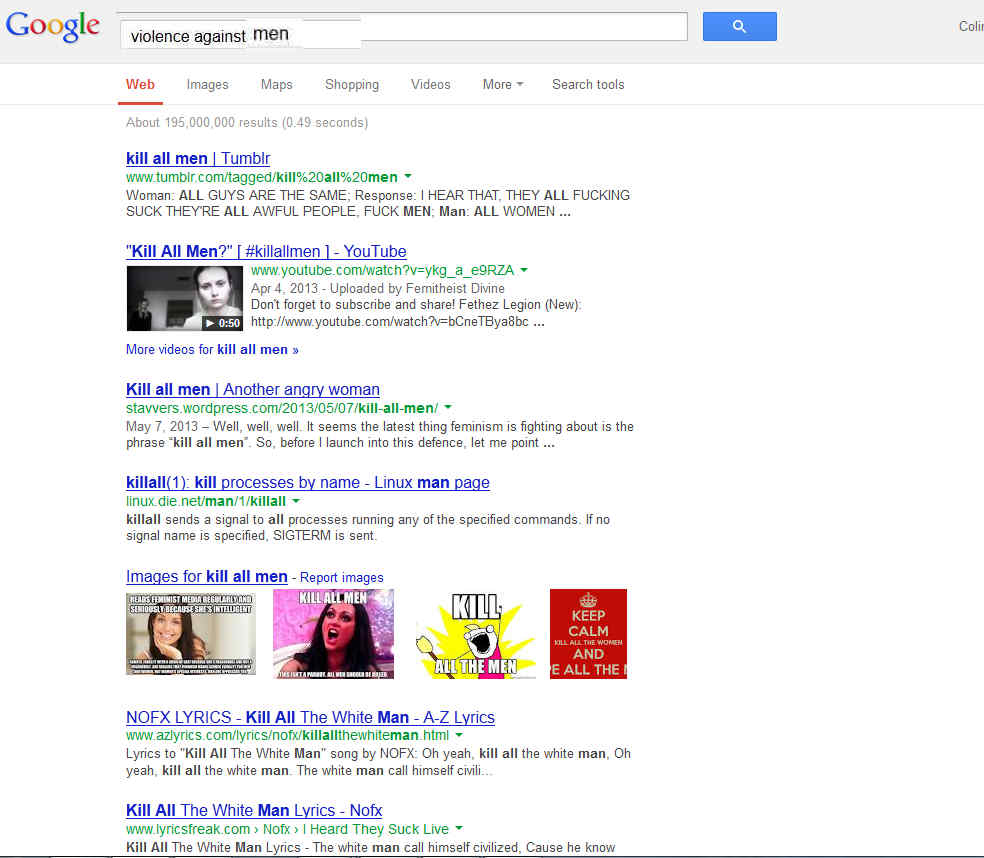Open 'Kill All The White Man Lyrics - Nofx' result
This screenshot has width=984, height=858.
254,810
